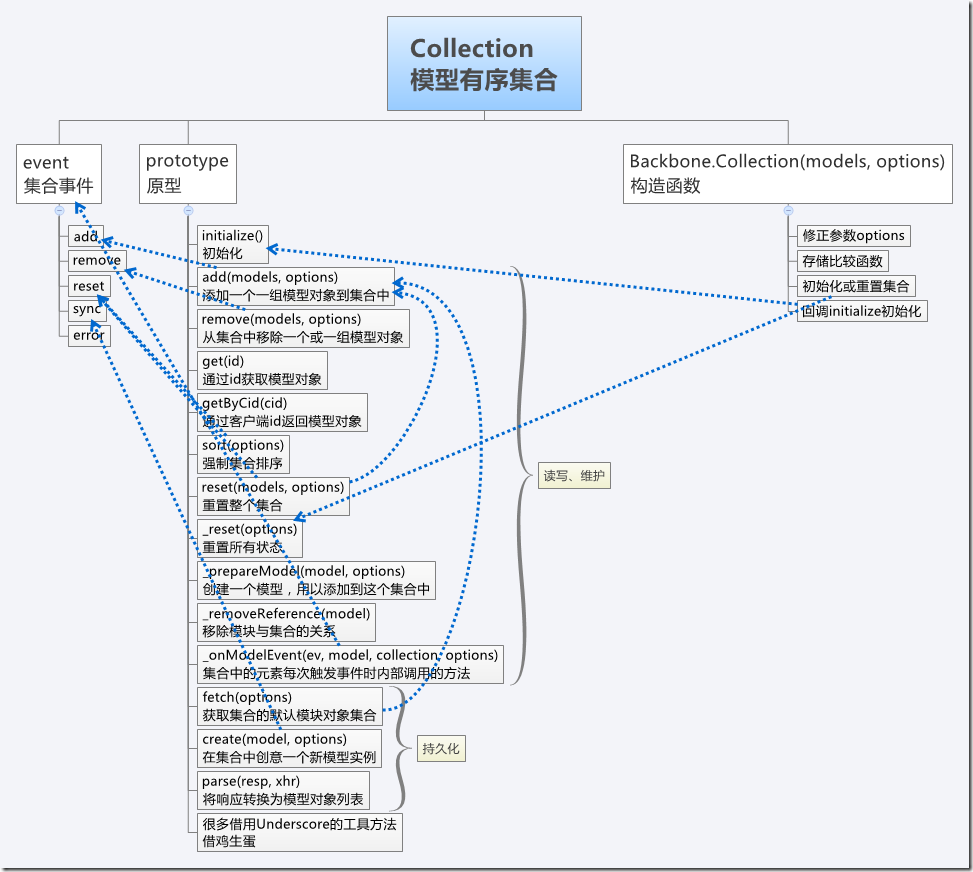
Task: Select the Backbone.Collection(models, options) node
Action: pyautogui.click(x=787, y=174)
